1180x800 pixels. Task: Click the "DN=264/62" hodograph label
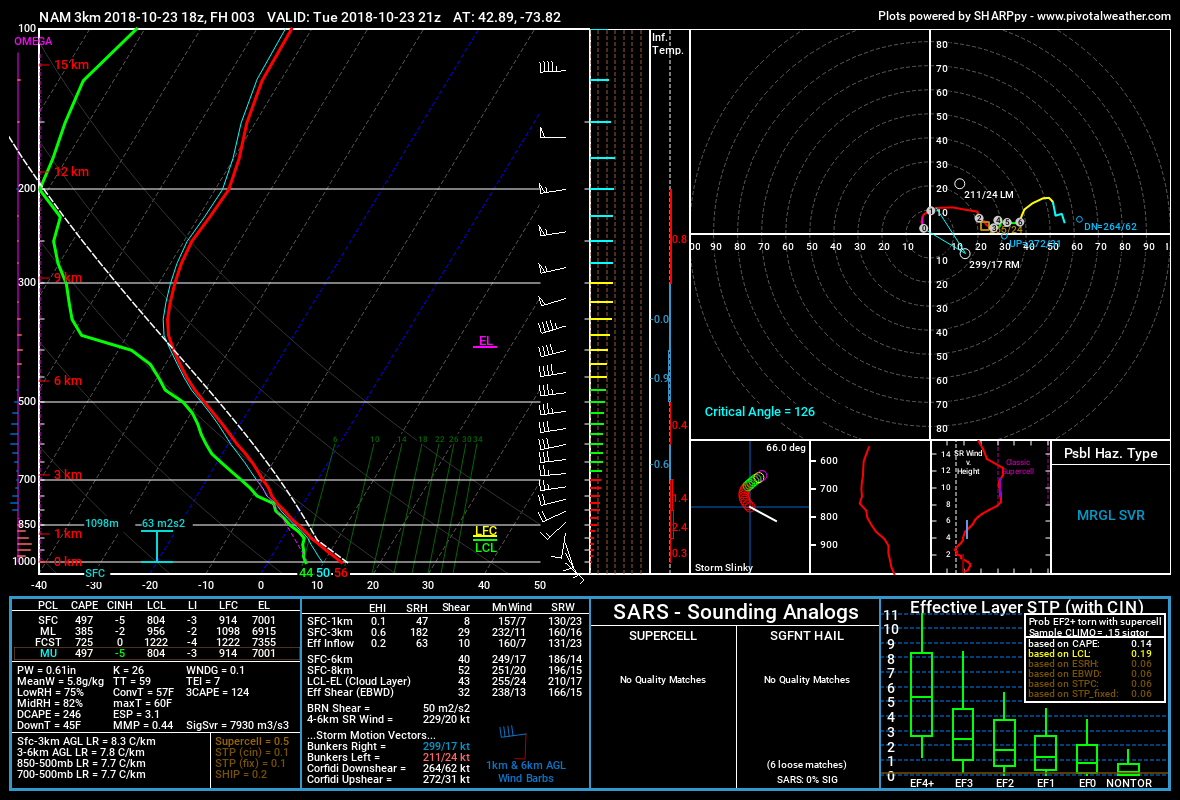[x=1110, y=227]
